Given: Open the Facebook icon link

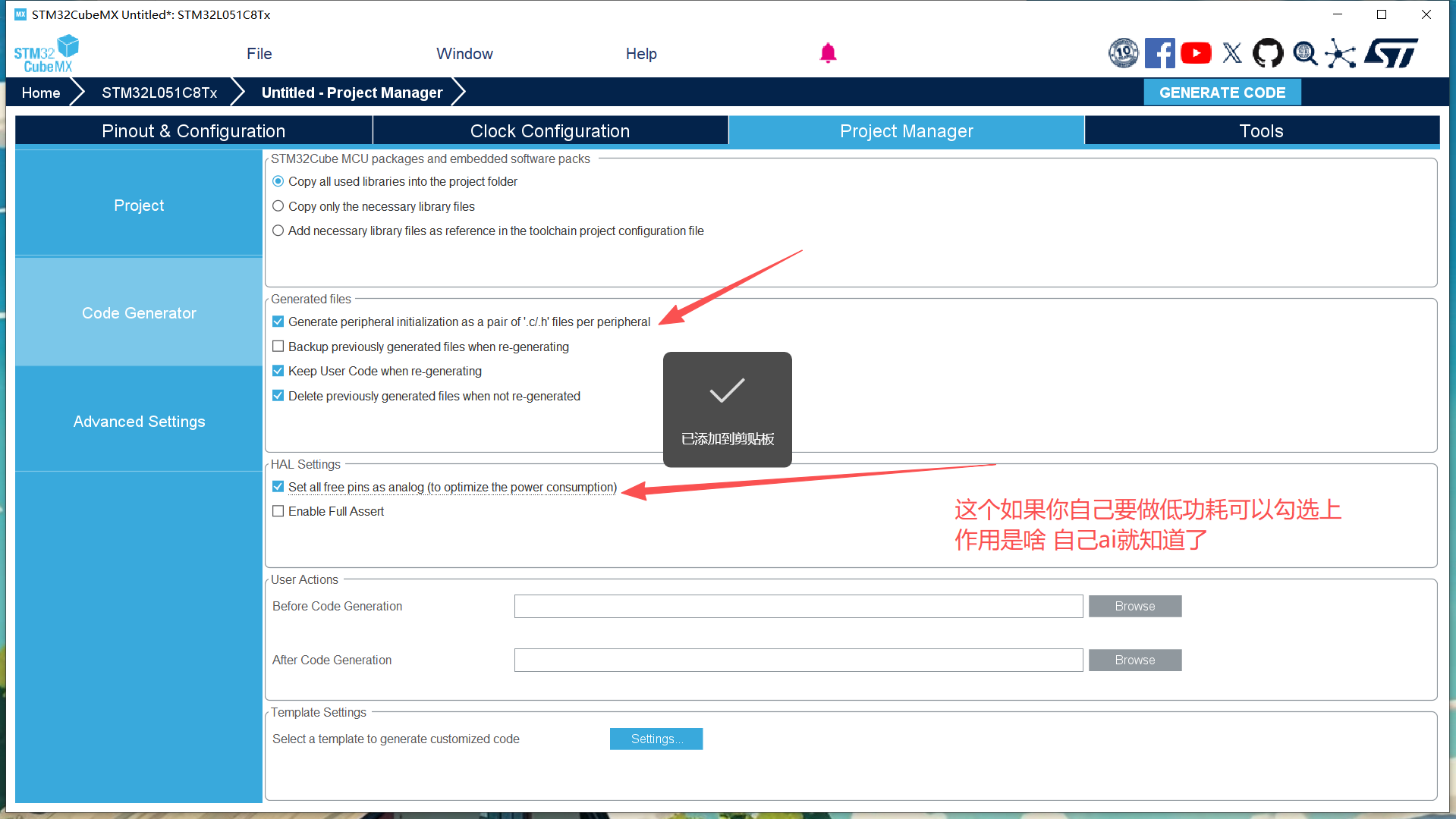Looking at the screenshot, I should [1159, 53].
